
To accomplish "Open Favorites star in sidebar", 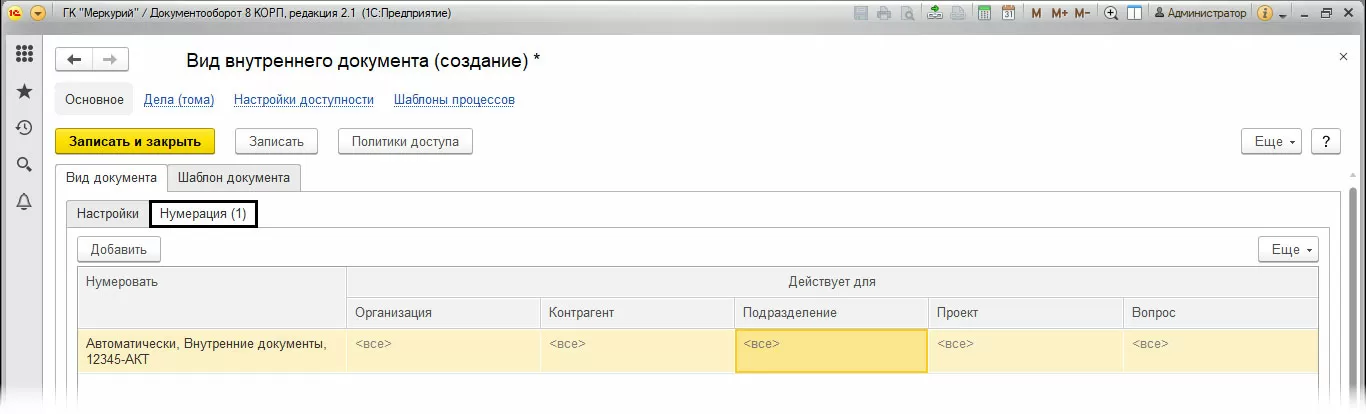I will pyautogui.click(x=24, y=91).
